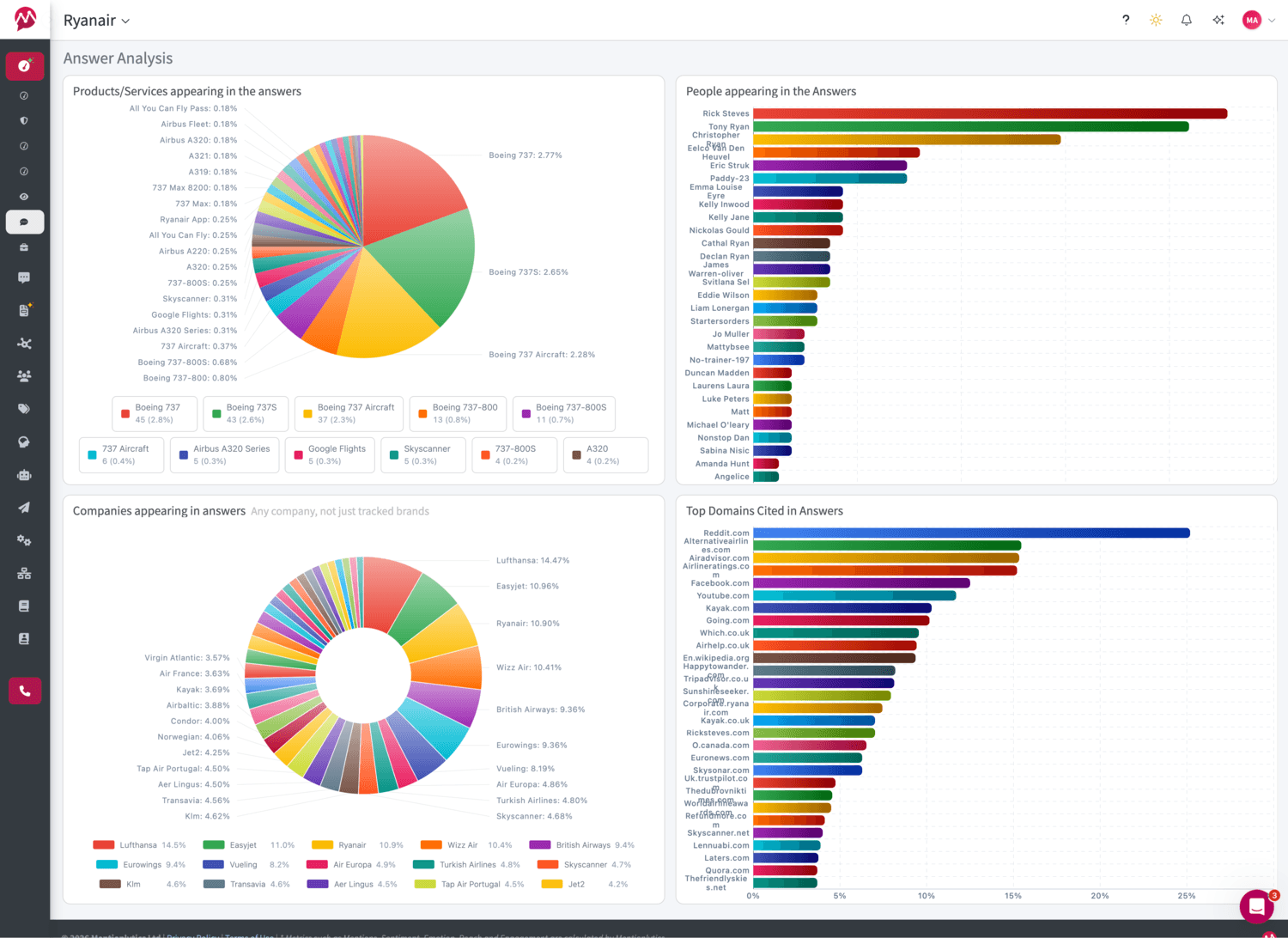1288x938 pixels.
Task: Open the people group sidebar icon
Action: (24, 376)
